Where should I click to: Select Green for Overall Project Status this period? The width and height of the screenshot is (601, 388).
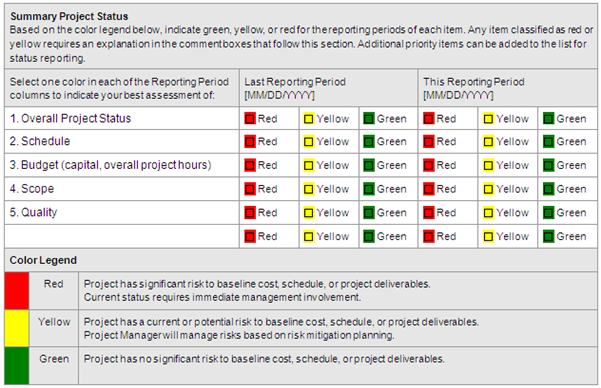tap(548, 118)
